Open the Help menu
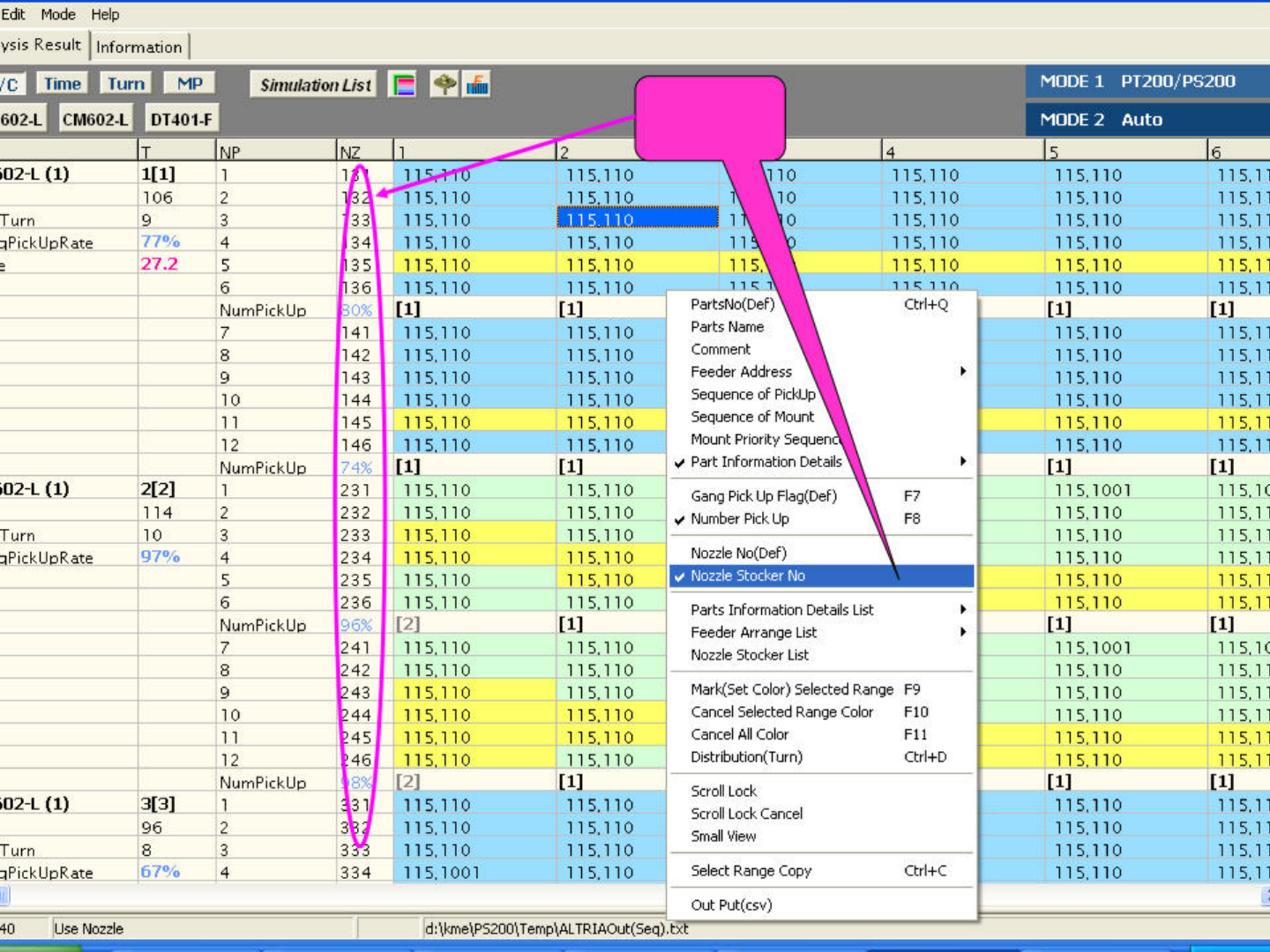Viewport: 1270px width, 952px height. pos(105,14)
